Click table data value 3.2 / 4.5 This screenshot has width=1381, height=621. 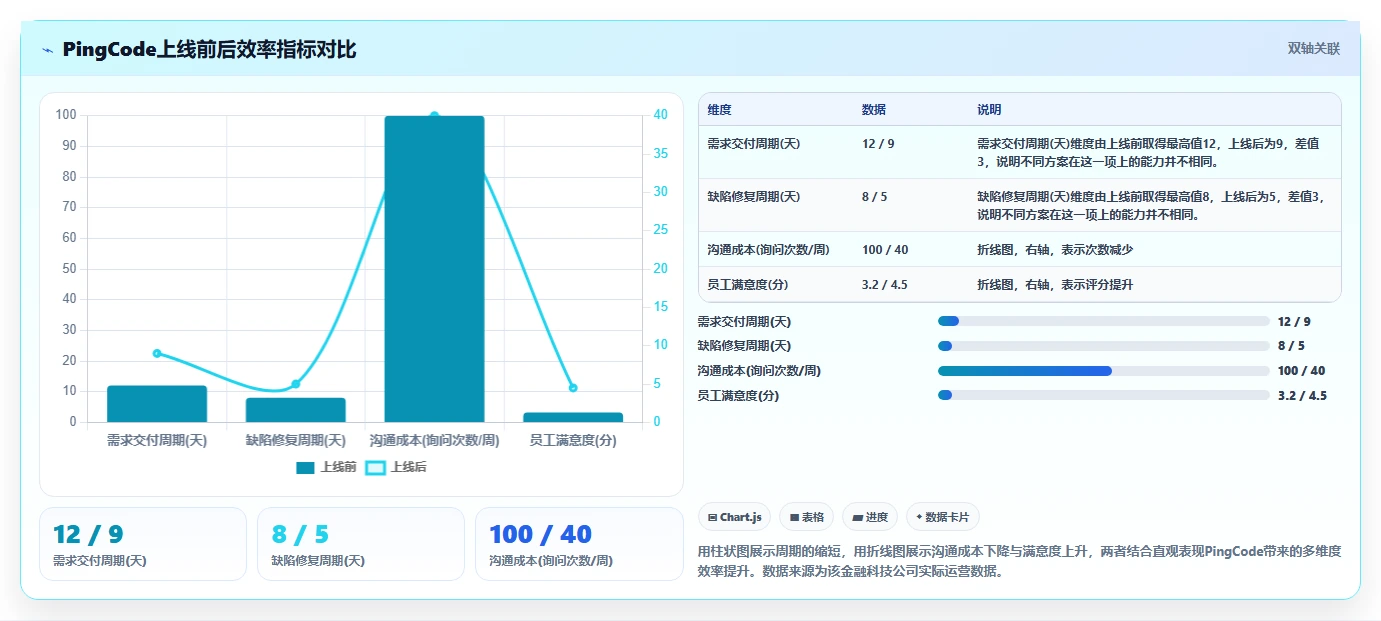pos(884,285)
